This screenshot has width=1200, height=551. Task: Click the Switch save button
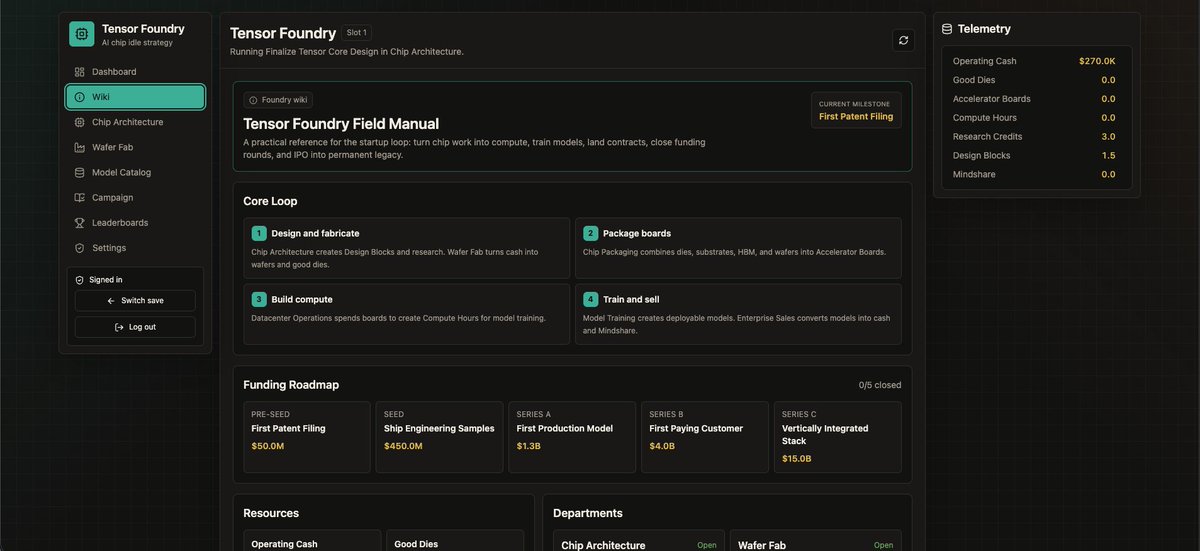click(x=135, y=301)
